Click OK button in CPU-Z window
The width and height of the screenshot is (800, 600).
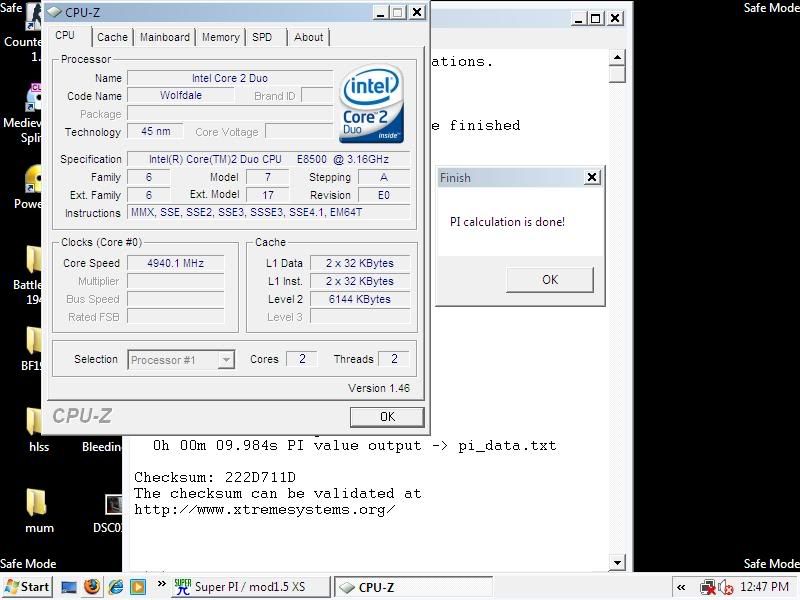coord(387,417)
